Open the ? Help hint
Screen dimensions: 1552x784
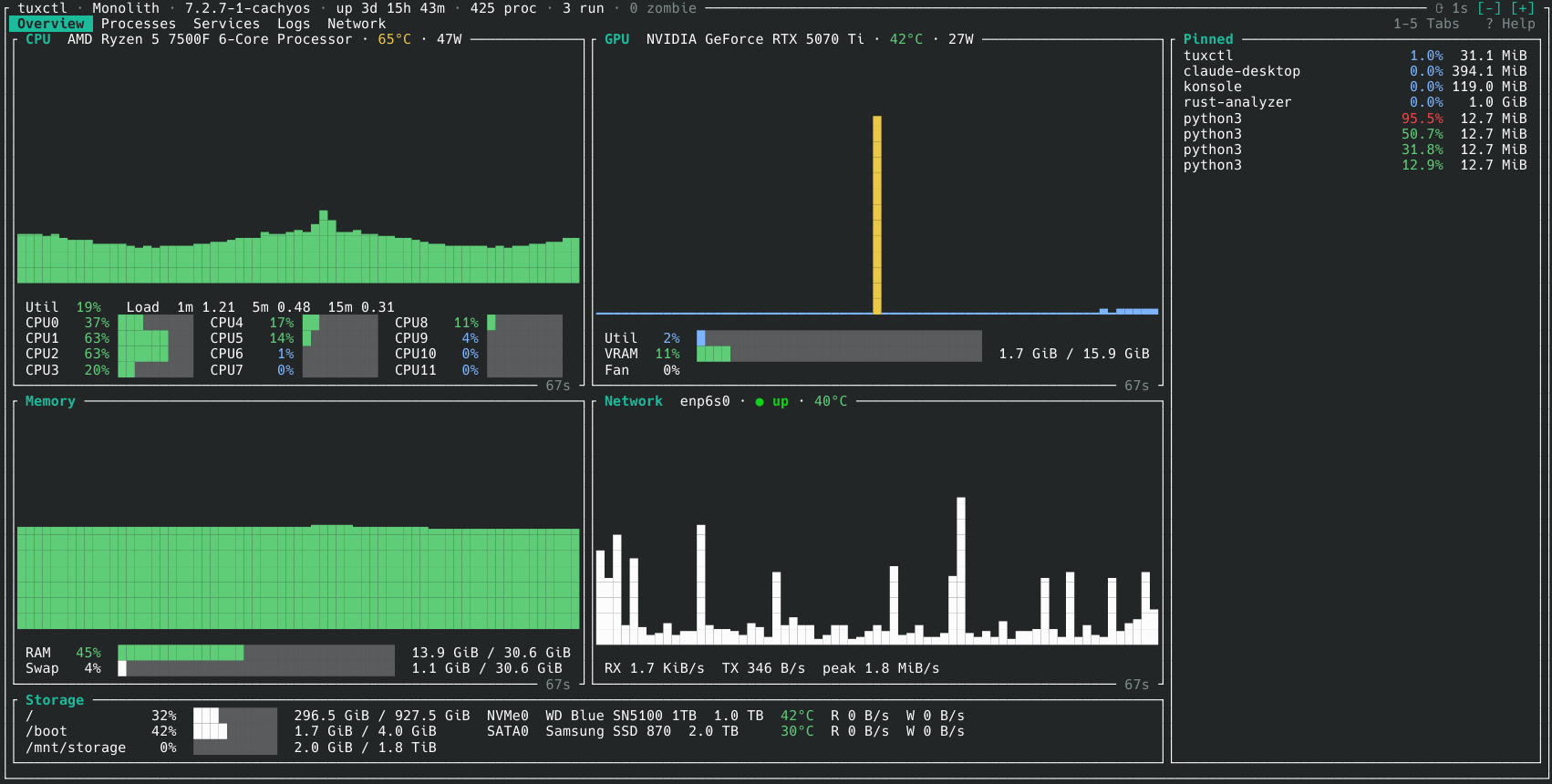point(1510,24)
